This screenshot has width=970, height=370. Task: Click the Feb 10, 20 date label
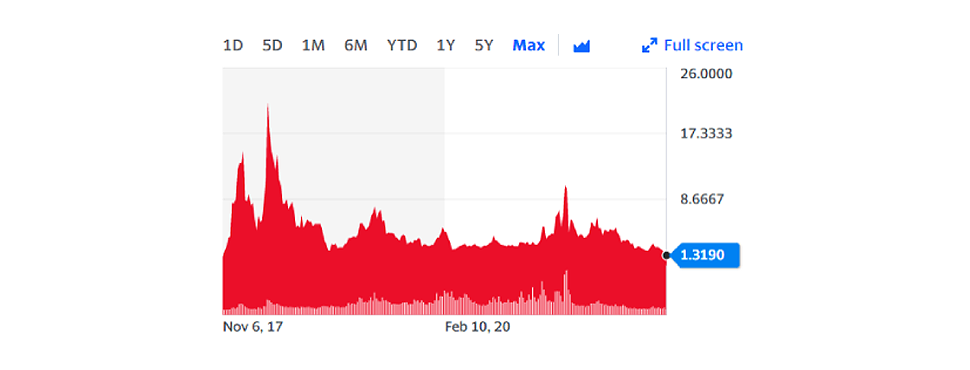click(x=478, y=327)
